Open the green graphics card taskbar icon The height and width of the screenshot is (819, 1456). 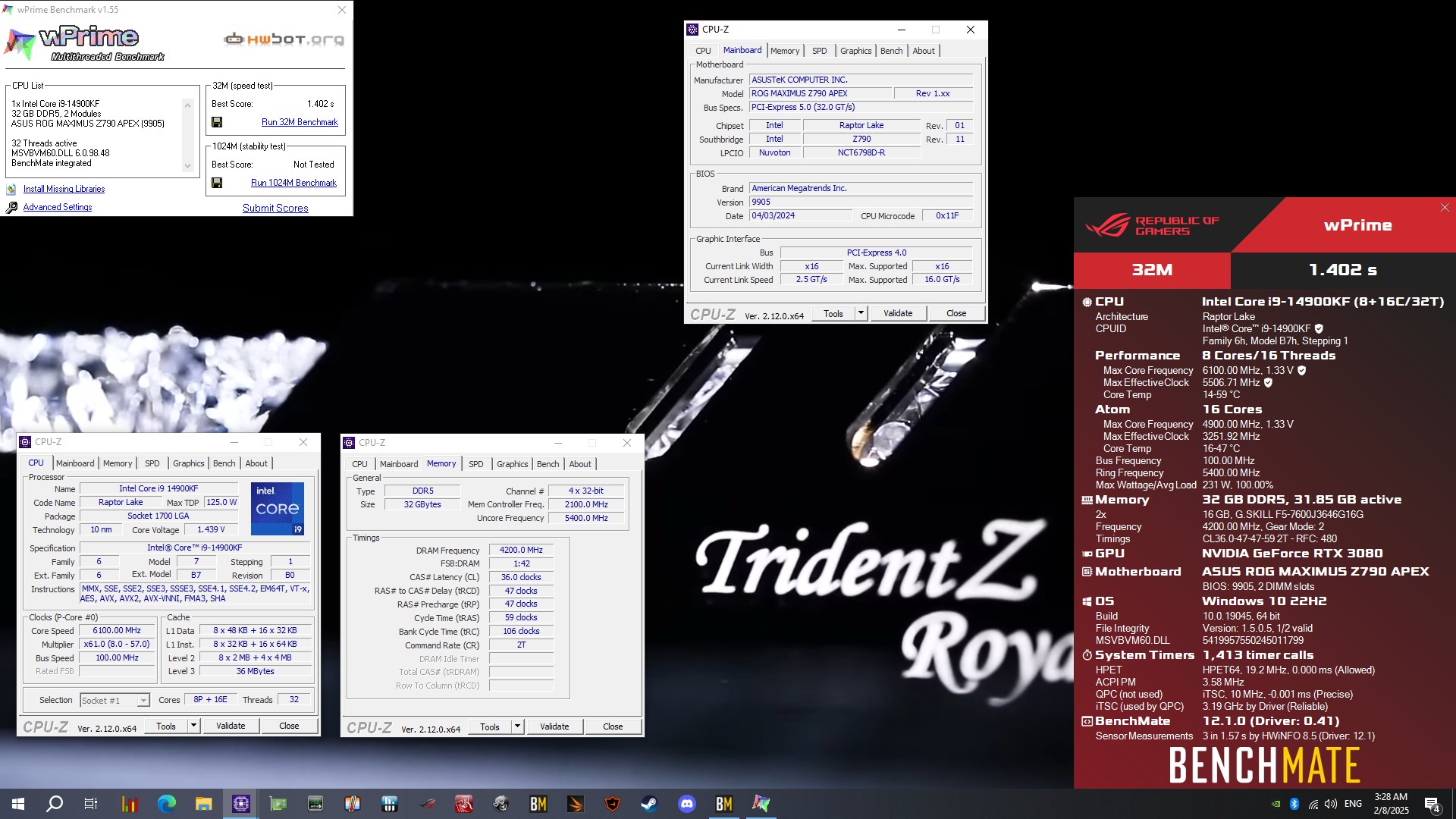[x=278, y=804]
